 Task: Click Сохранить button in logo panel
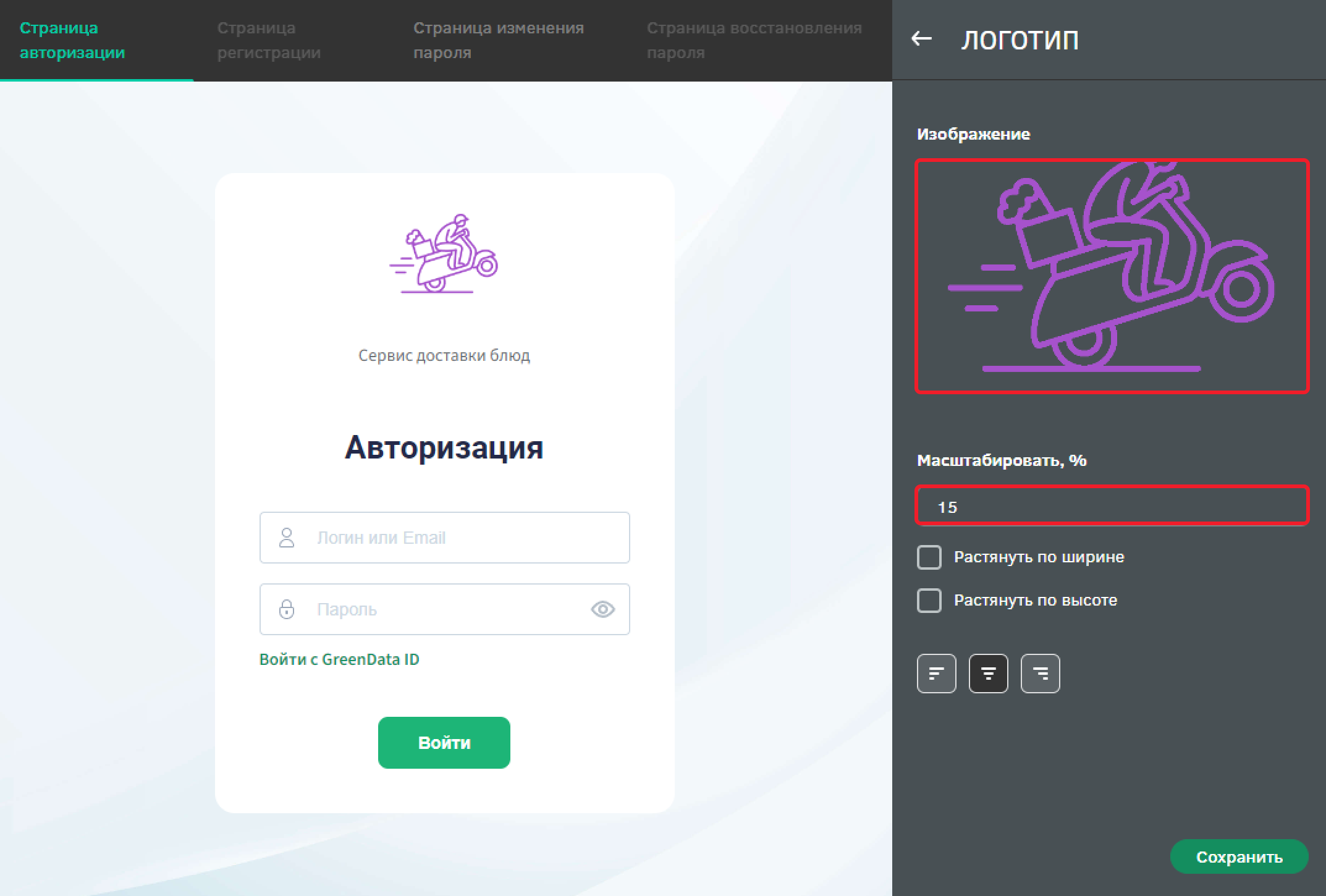[x=1239, y=856]
